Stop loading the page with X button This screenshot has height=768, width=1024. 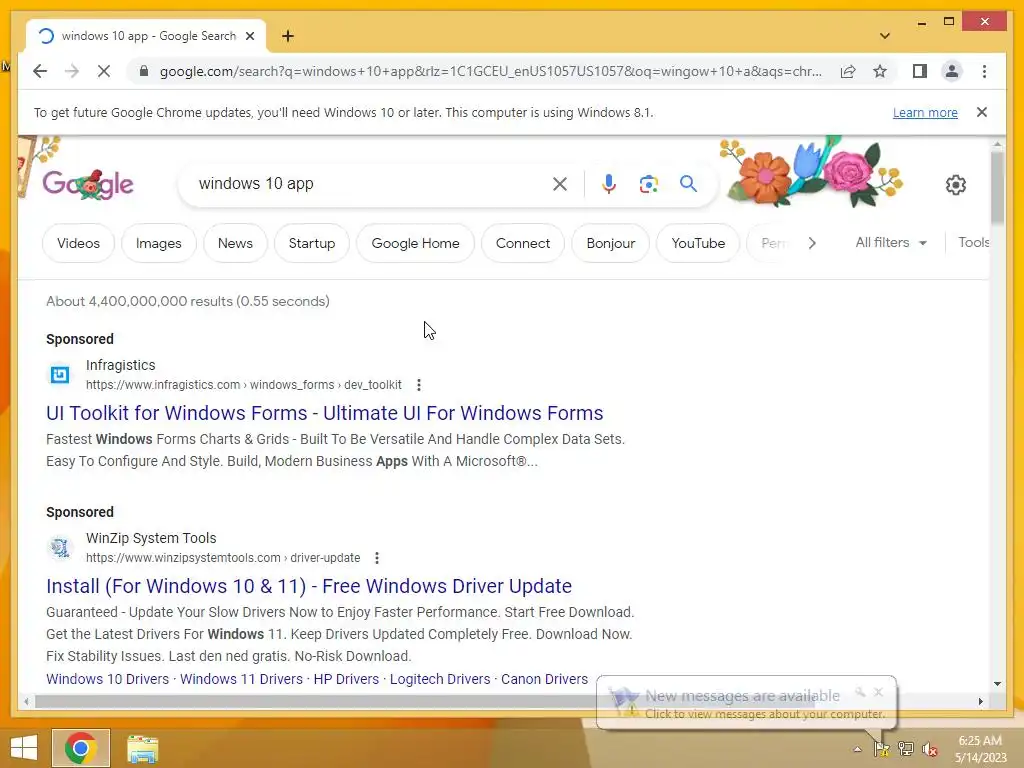point(104,71)
